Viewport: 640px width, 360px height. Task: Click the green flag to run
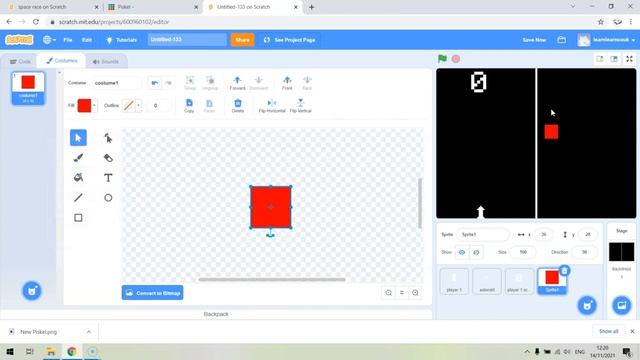click(x=442, y=59)
